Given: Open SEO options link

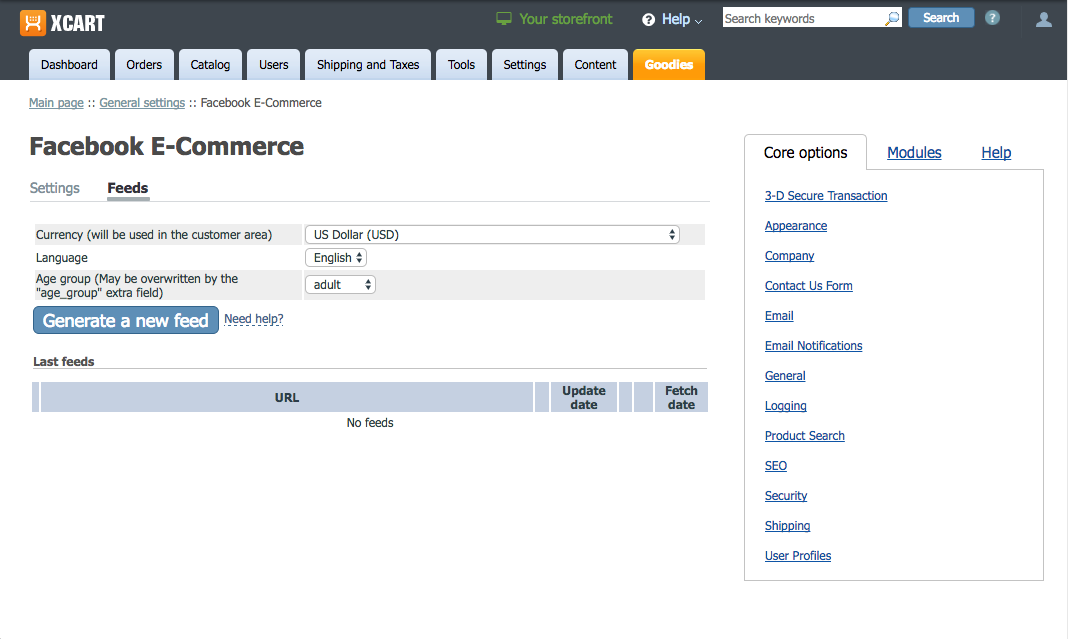Looking at the screenshot, I should click(x=775, y=465).
